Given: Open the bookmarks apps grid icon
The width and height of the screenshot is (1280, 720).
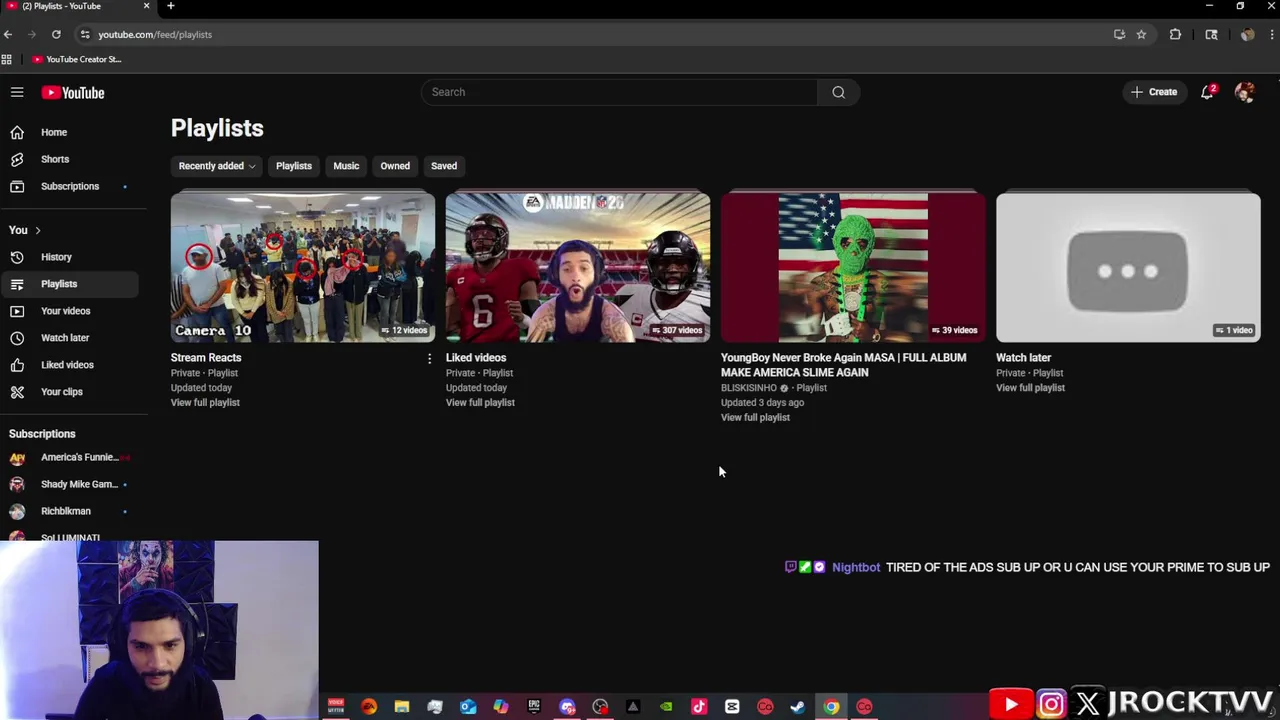Looking at the screenshot, I should tap(7, 59).
